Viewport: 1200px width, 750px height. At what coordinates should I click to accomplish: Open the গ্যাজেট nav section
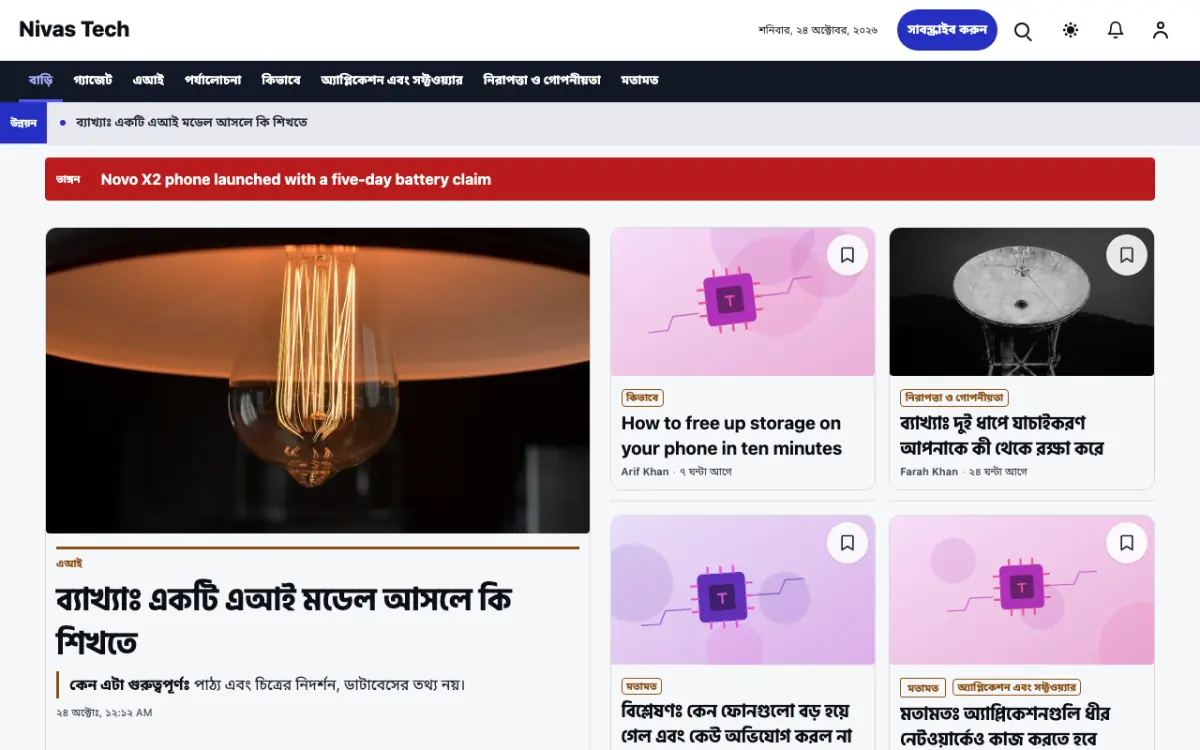(x=93, y=80)
